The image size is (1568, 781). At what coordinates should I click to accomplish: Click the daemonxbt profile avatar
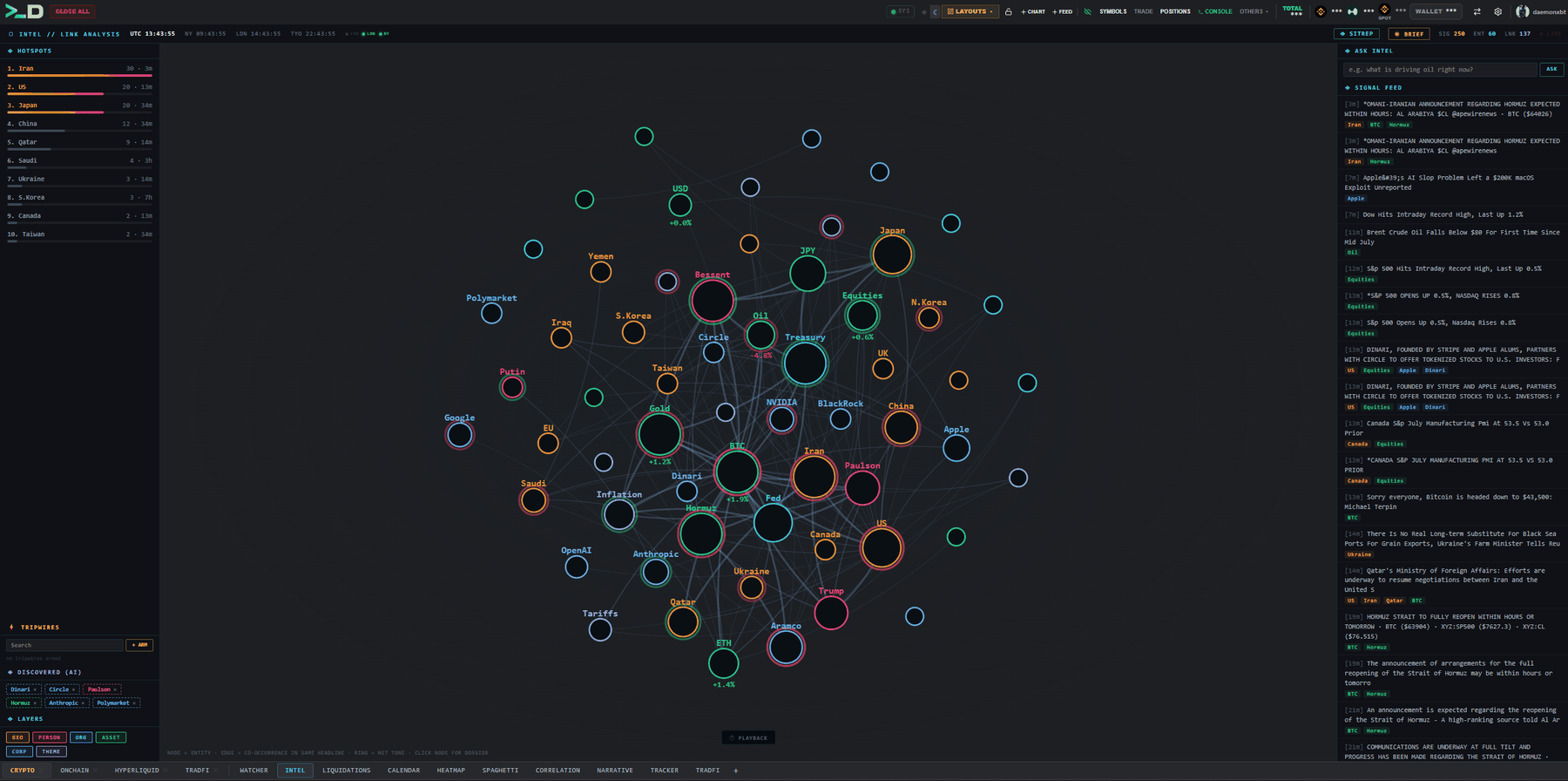1522,11
